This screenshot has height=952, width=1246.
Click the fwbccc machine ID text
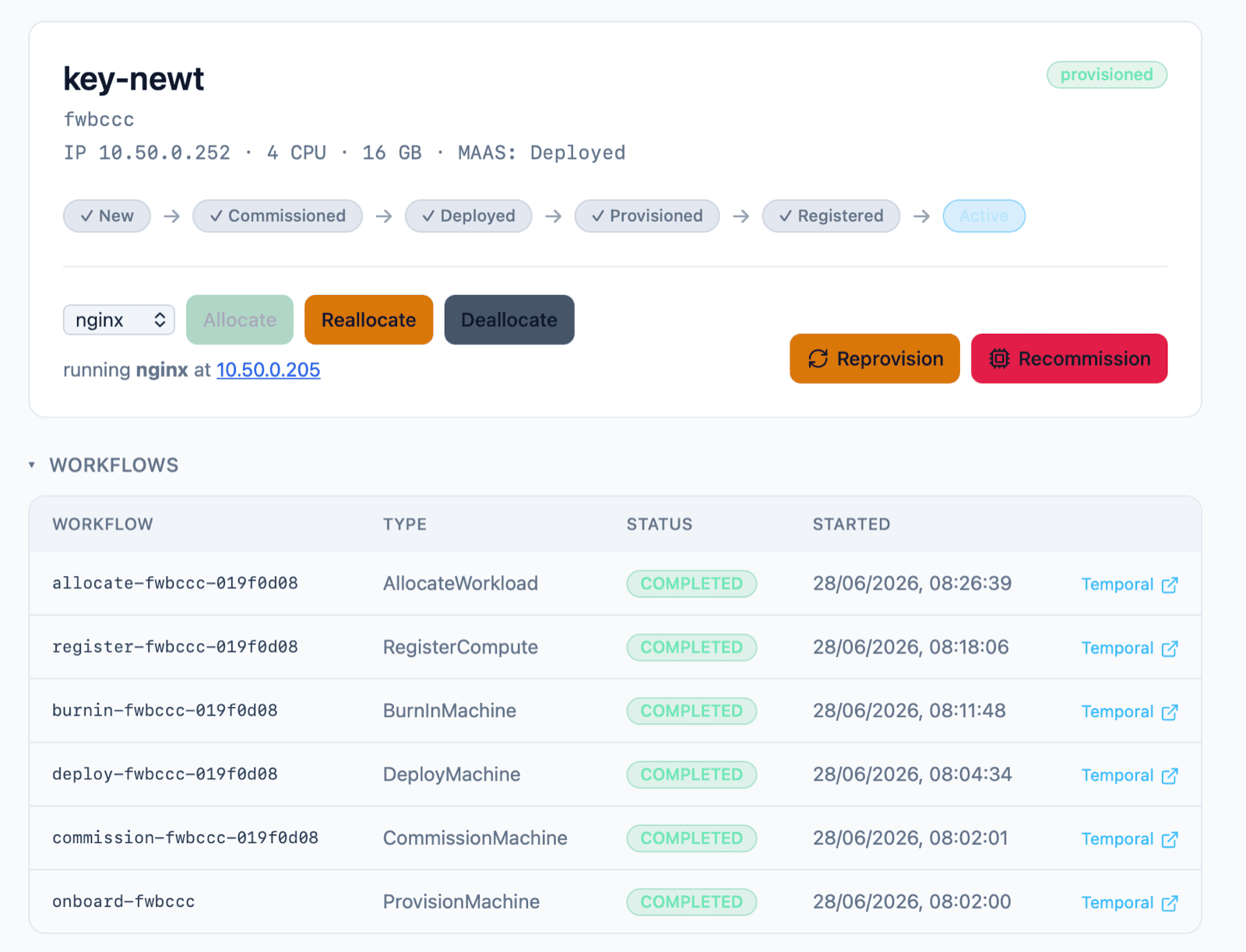(99, 120)
